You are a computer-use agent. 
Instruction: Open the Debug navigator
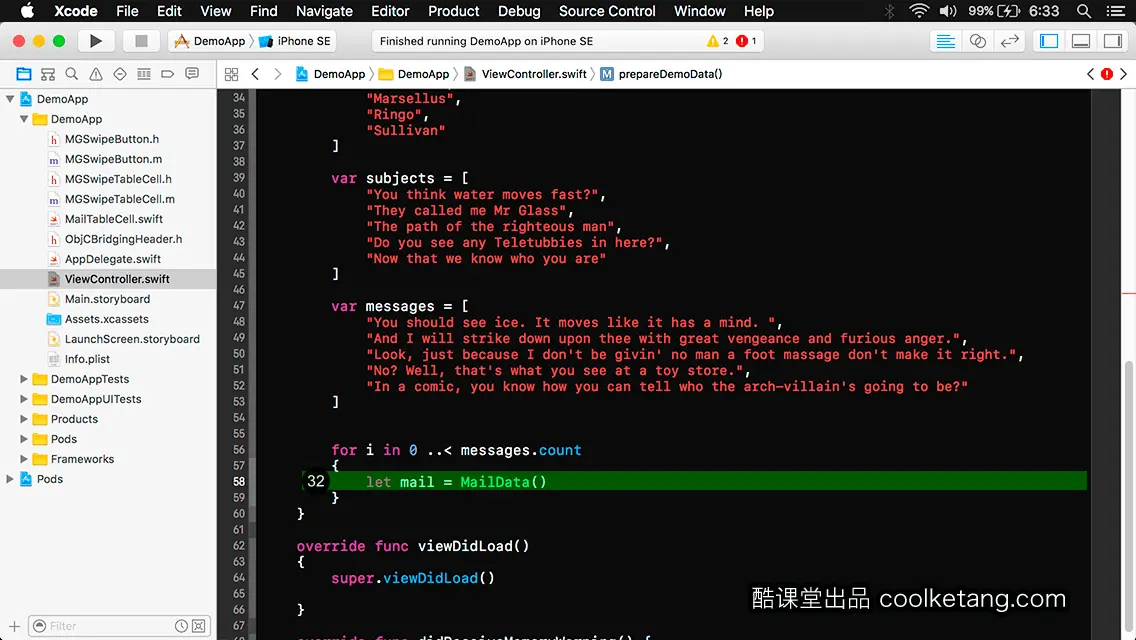click(144, 74)
